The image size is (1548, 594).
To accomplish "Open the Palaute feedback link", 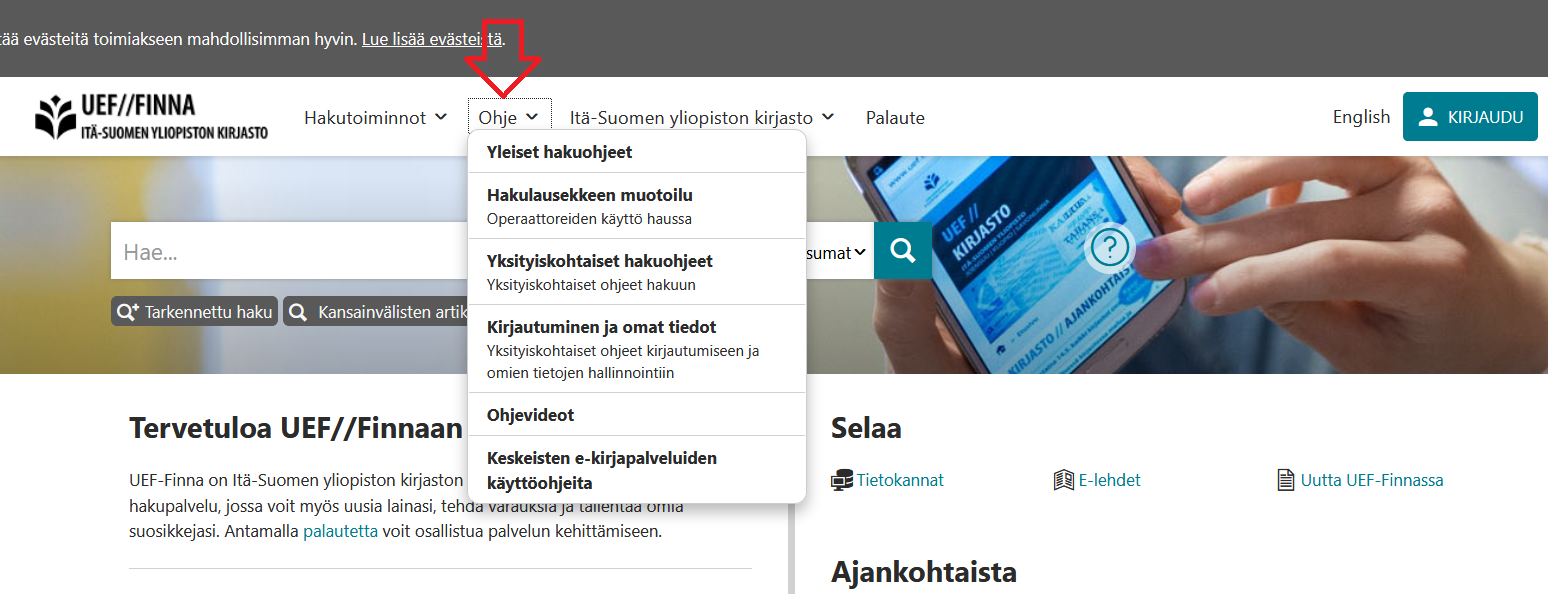I will [895, 117].
